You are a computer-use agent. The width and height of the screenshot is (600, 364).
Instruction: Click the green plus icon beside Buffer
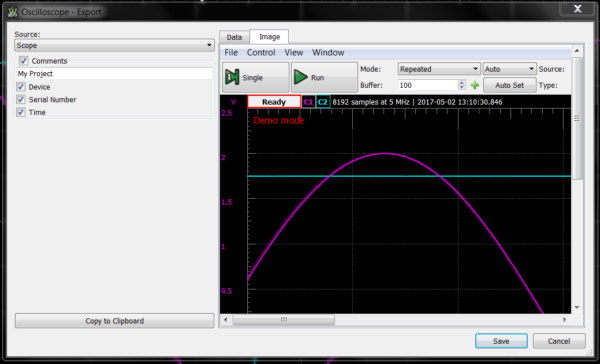pyautogui.click(x=474, y=85)
